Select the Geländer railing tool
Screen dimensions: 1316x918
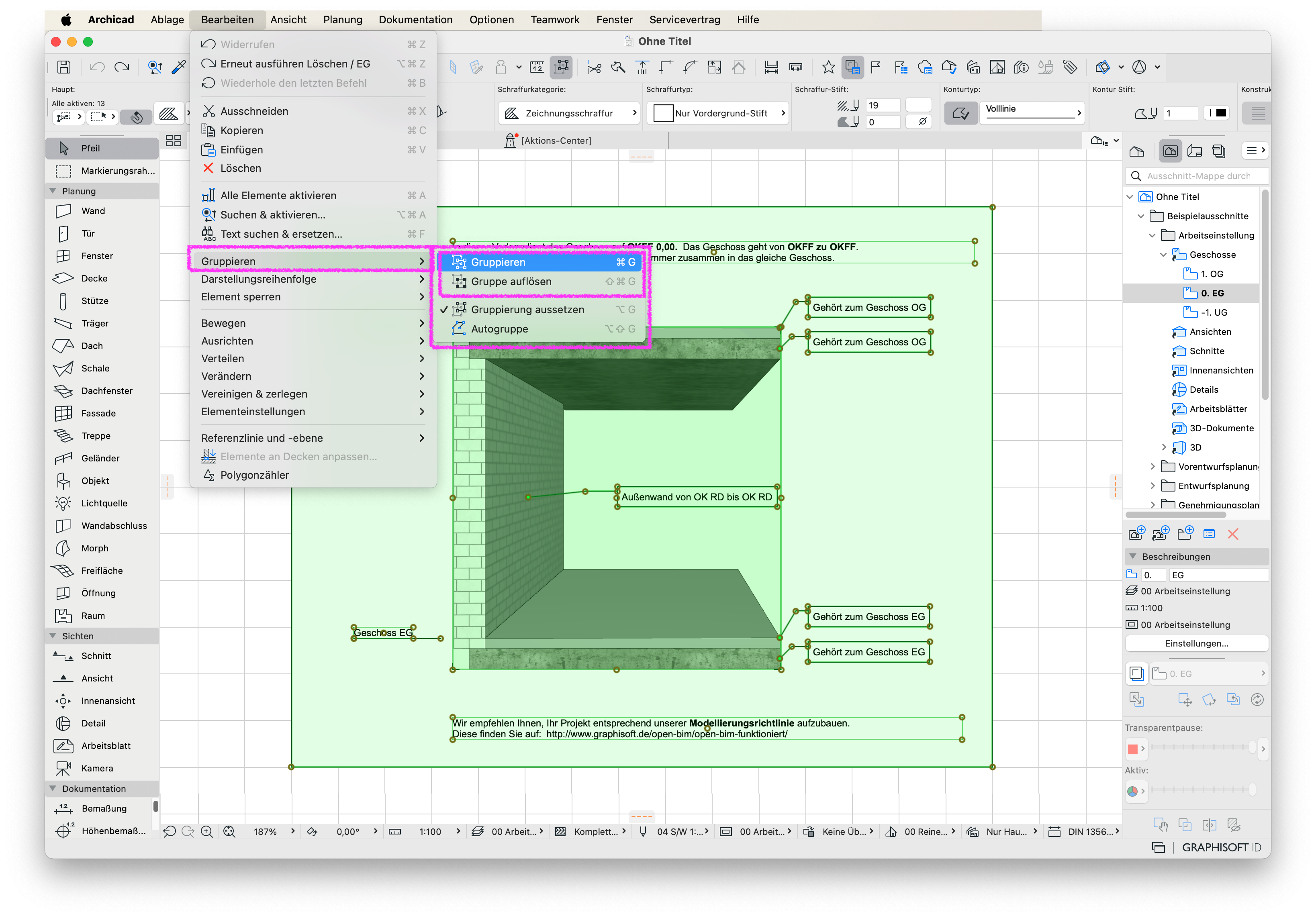pyautogui.click(x=102, y=459)
